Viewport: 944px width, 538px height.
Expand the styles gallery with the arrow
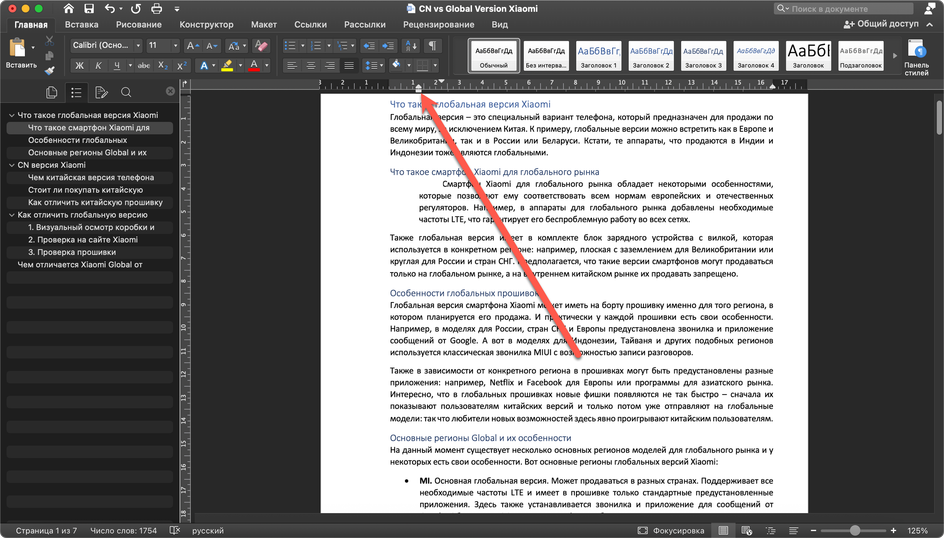(895, 55)
